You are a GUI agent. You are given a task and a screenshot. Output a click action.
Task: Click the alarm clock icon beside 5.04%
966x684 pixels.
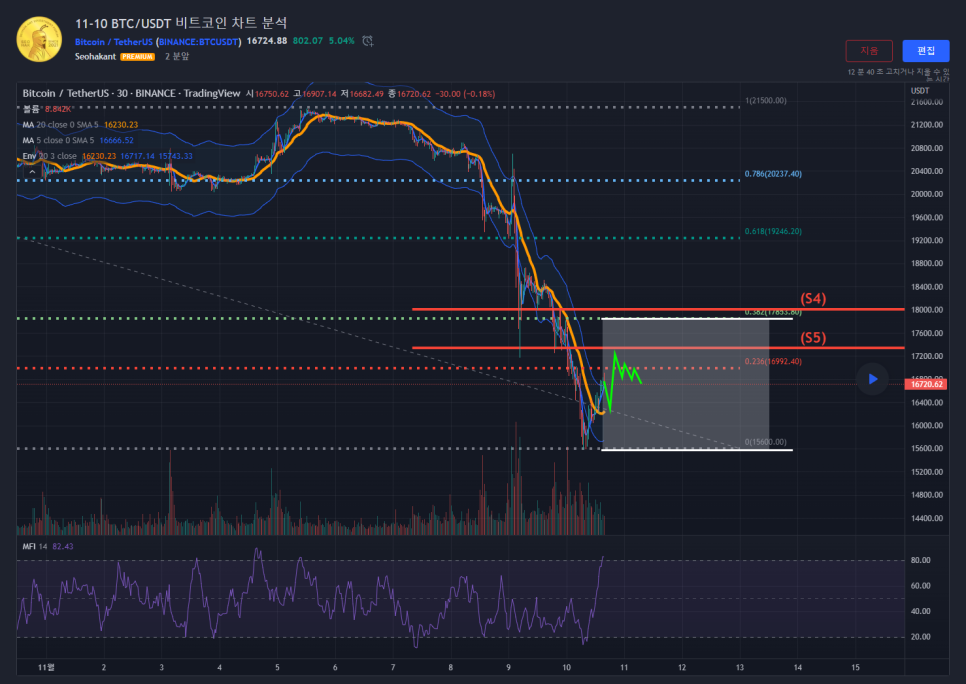[368, 41]
